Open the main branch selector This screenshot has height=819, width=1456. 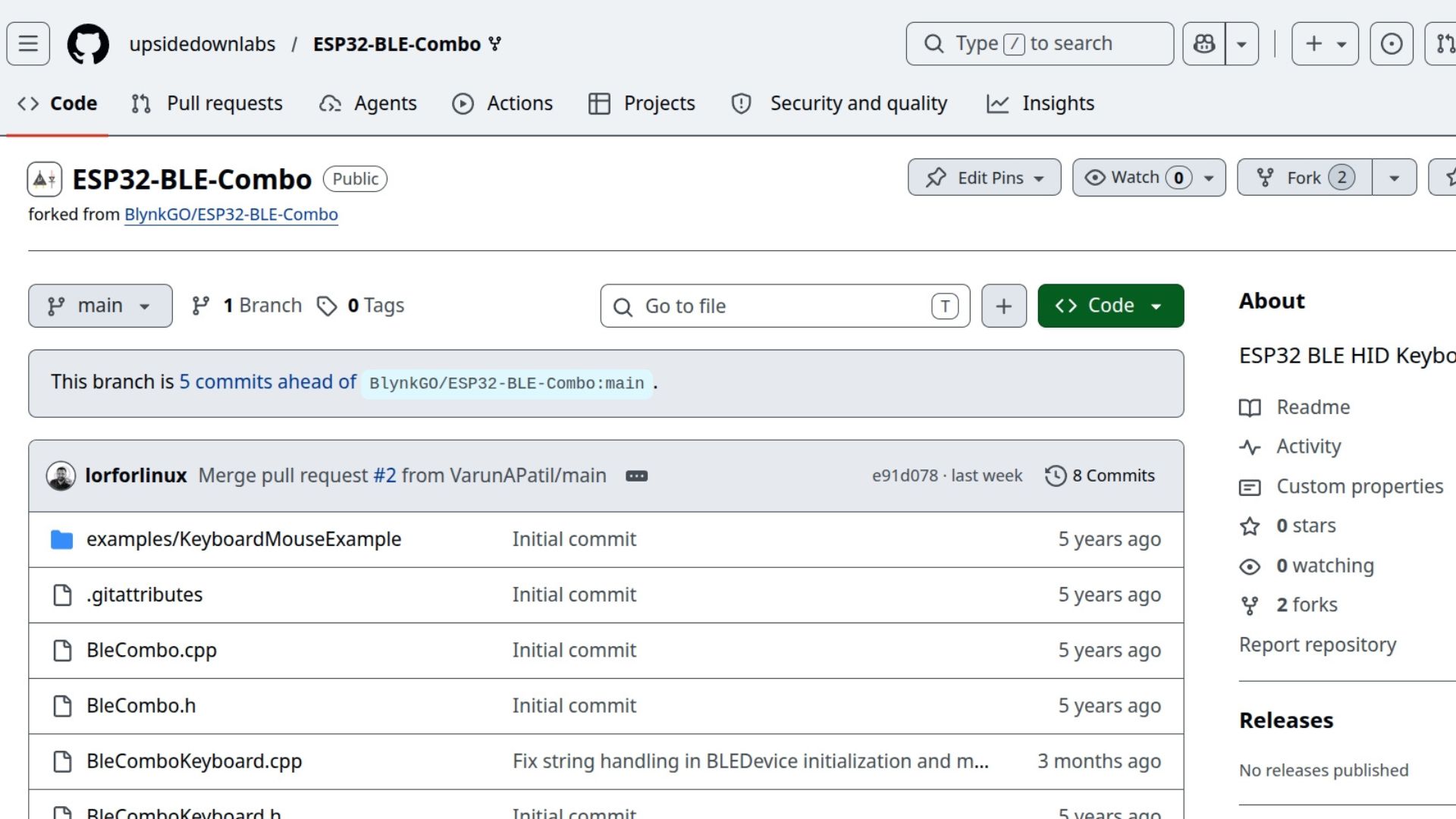click(100, 306)
